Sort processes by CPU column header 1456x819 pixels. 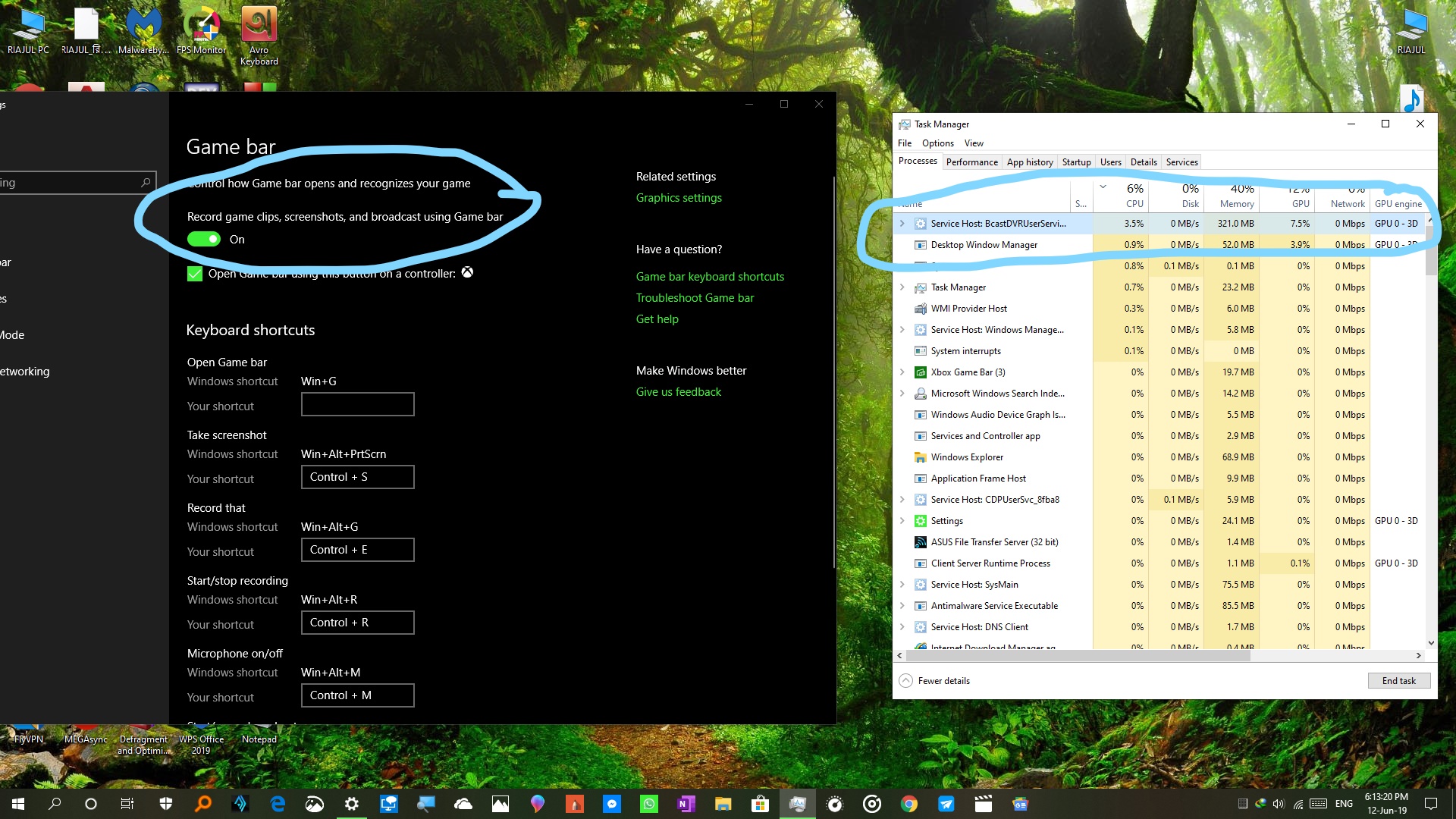(1121, 196)
